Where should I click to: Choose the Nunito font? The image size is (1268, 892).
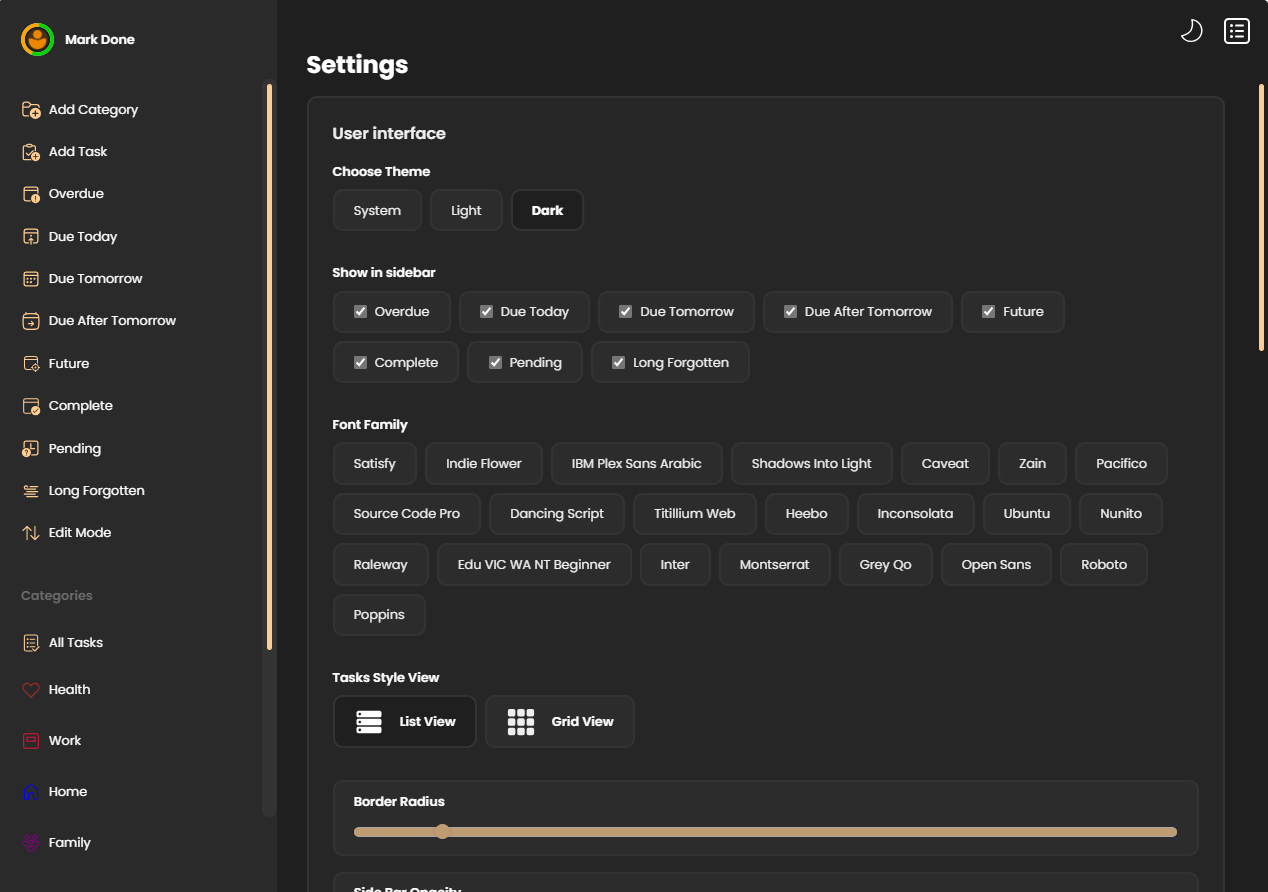click(1121, 514)
